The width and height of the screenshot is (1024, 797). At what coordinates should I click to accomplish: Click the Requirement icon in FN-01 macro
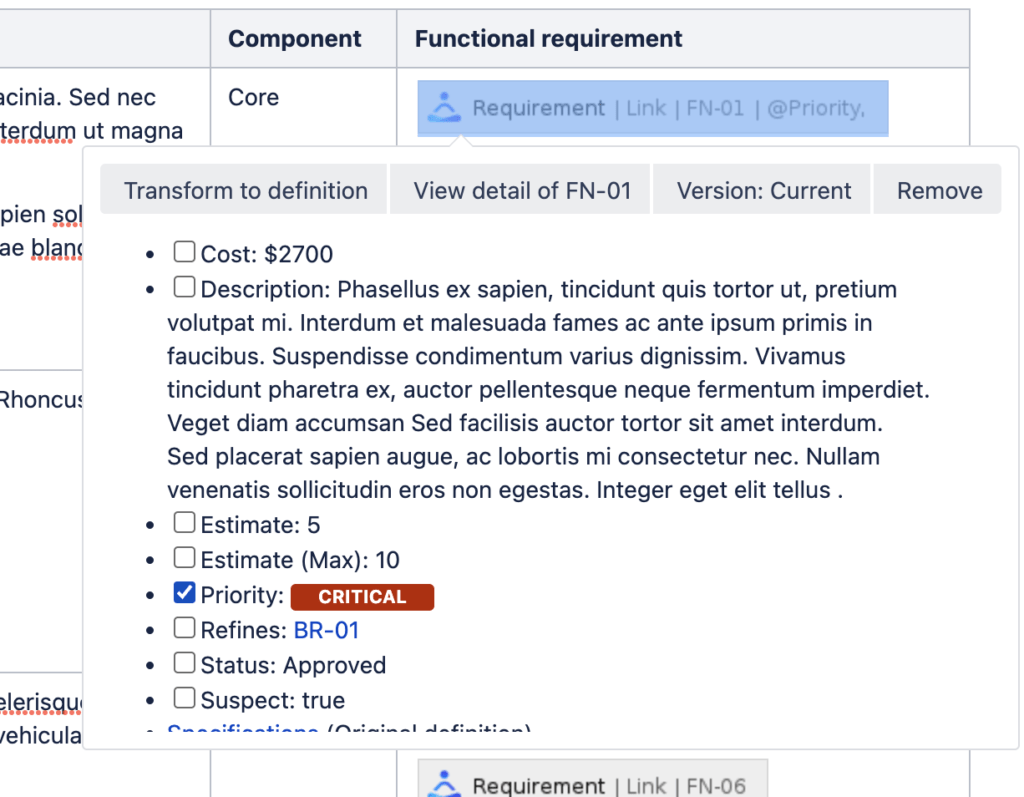pyautogui.click(x=444, y=108)
